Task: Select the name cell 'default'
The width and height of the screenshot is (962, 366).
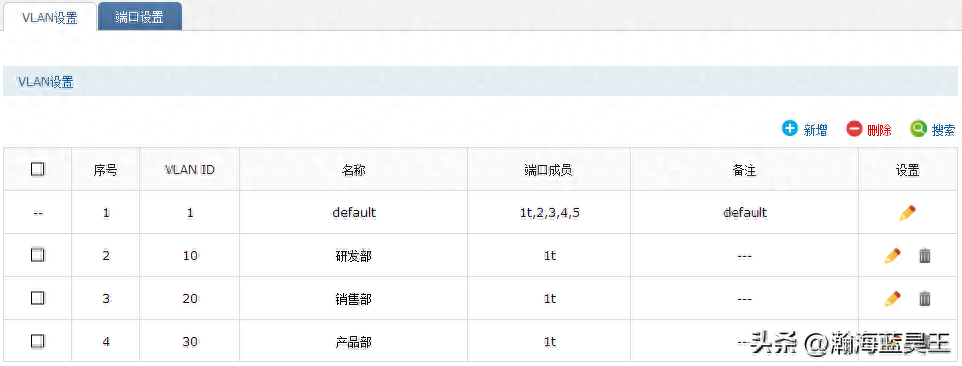Action: coord(354,213)
